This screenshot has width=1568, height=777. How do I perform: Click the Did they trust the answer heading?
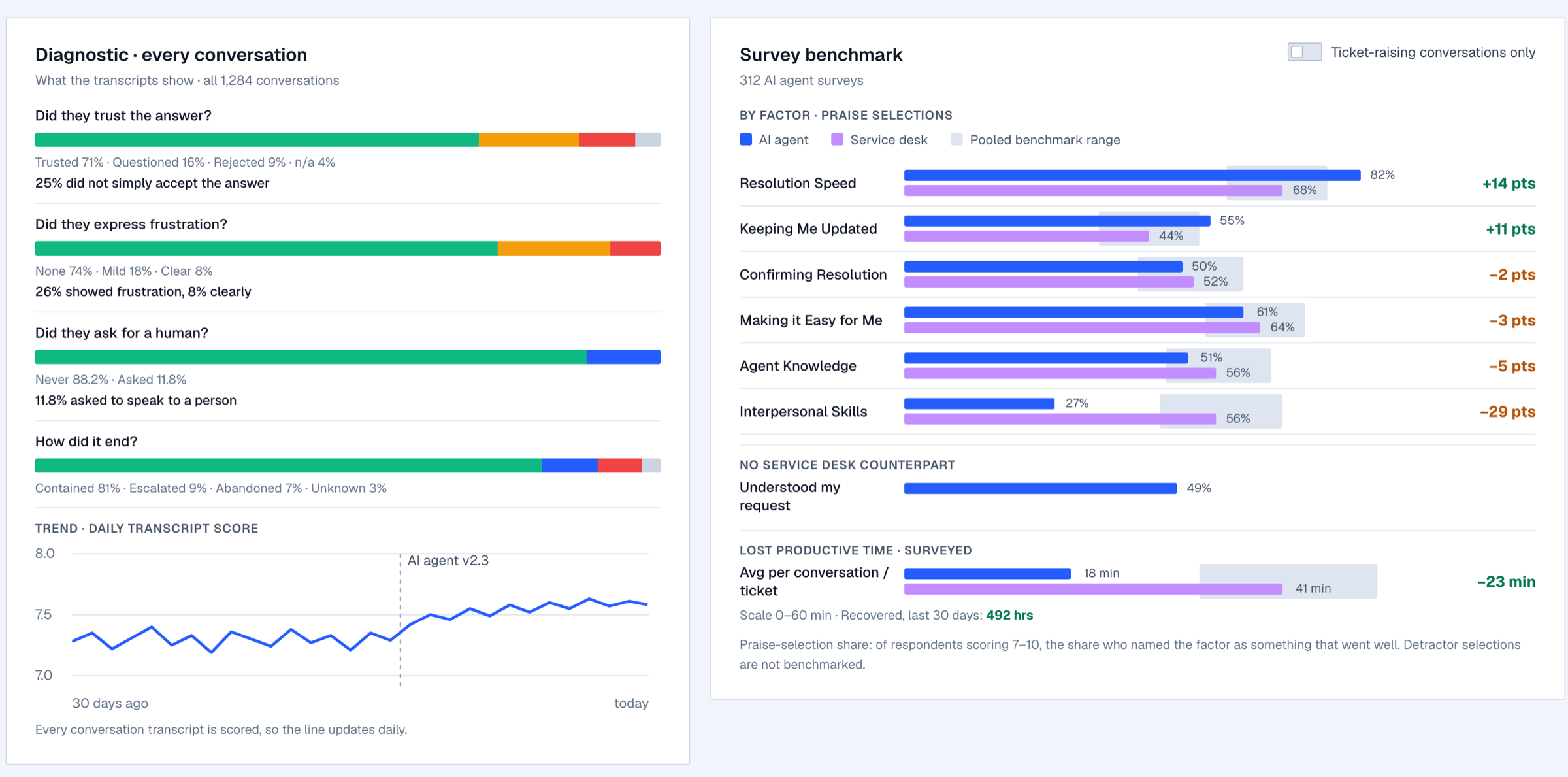click(123, 116)
